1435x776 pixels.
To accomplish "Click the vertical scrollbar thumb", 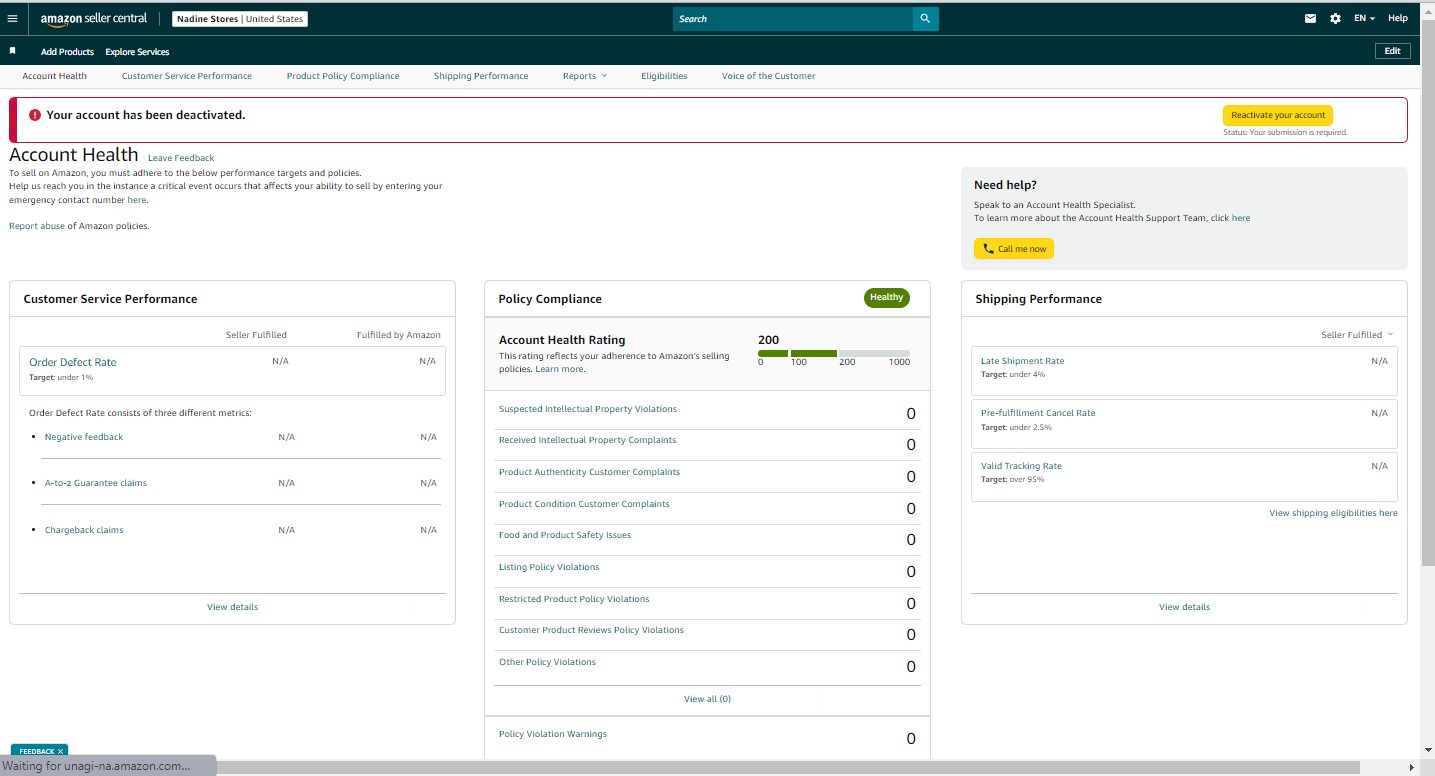I will point(1427,290).
